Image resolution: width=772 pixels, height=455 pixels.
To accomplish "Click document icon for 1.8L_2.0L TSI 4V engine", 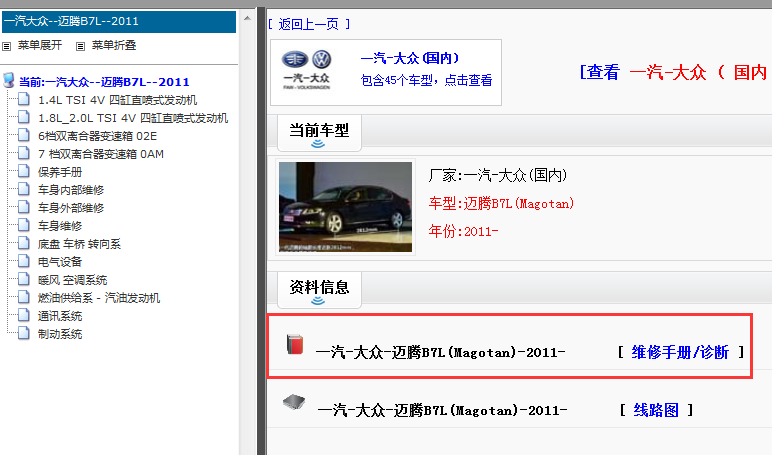I will tap(24, 117).
